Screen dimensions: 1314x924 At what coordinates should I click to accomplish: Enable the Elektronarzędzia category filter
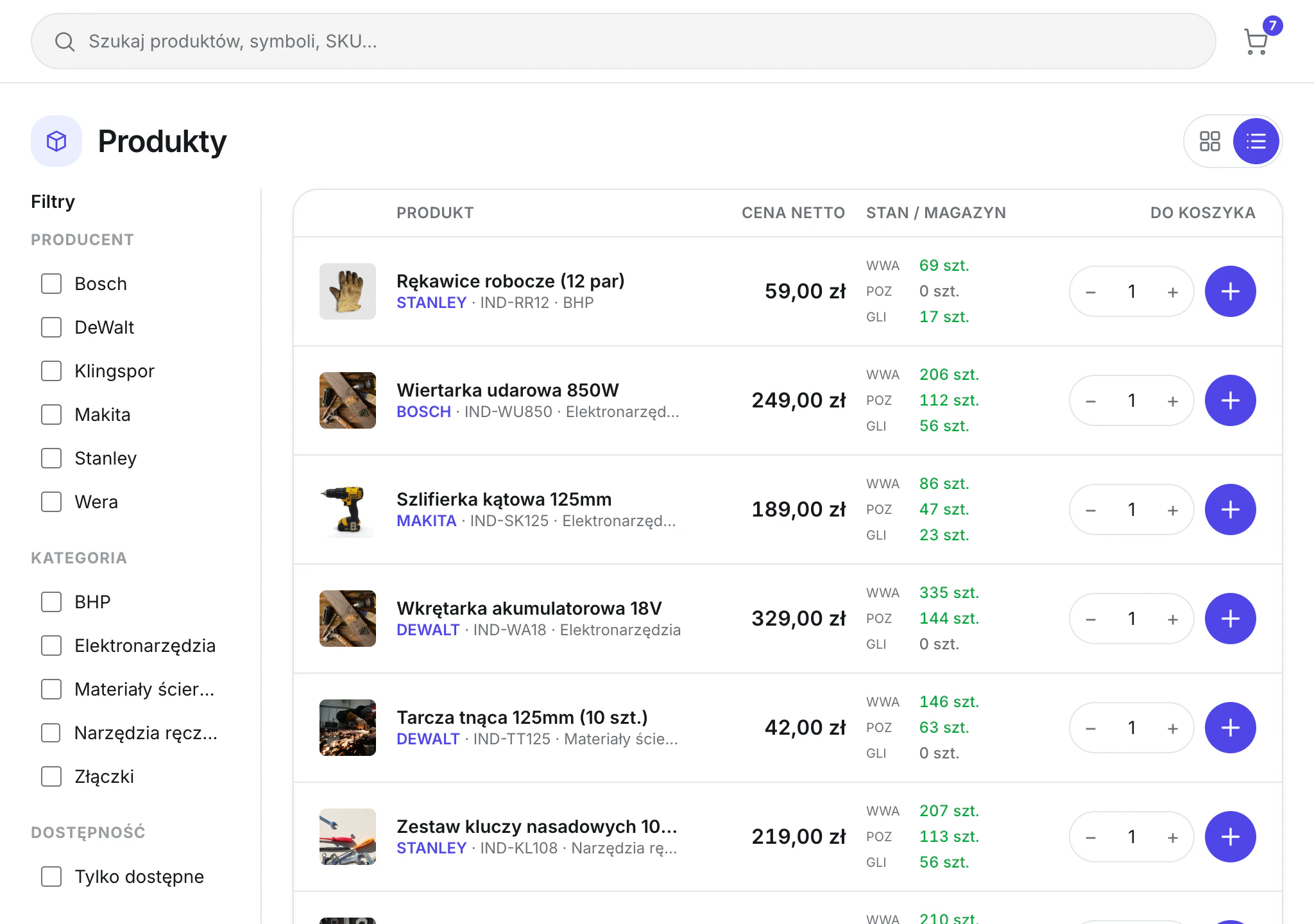coord(51,646)
